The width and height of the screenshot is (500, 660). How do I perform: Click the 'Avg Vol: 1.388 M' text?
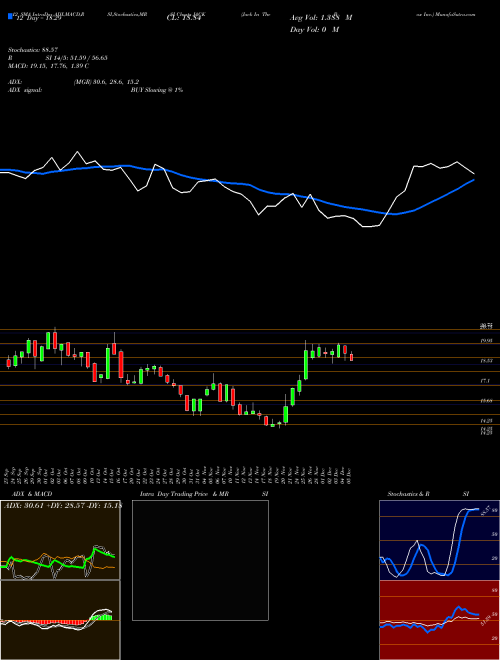321,18
